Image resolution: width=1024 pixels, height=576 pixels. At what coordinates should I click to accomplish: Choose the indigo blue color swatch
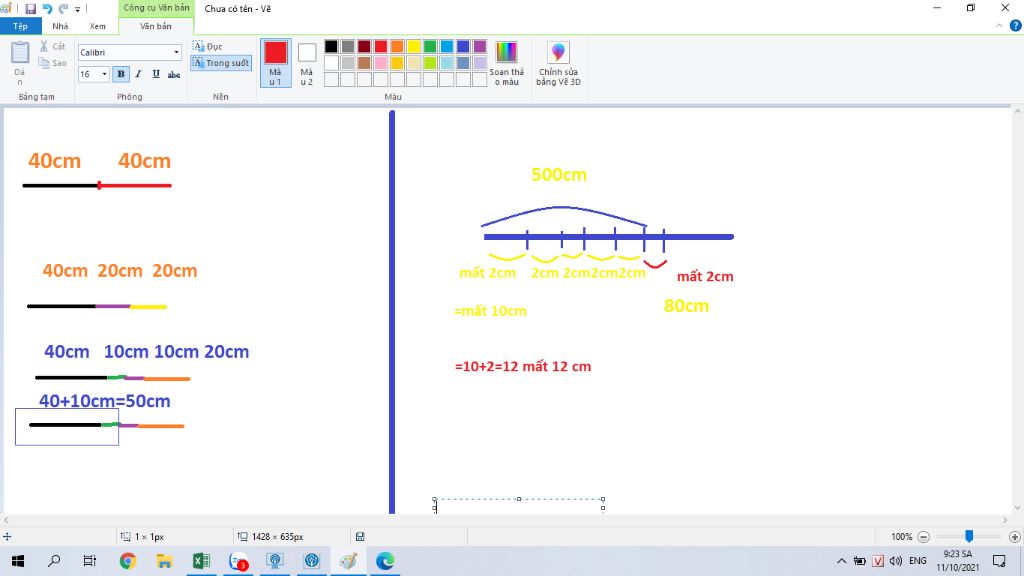click(463, 46)
